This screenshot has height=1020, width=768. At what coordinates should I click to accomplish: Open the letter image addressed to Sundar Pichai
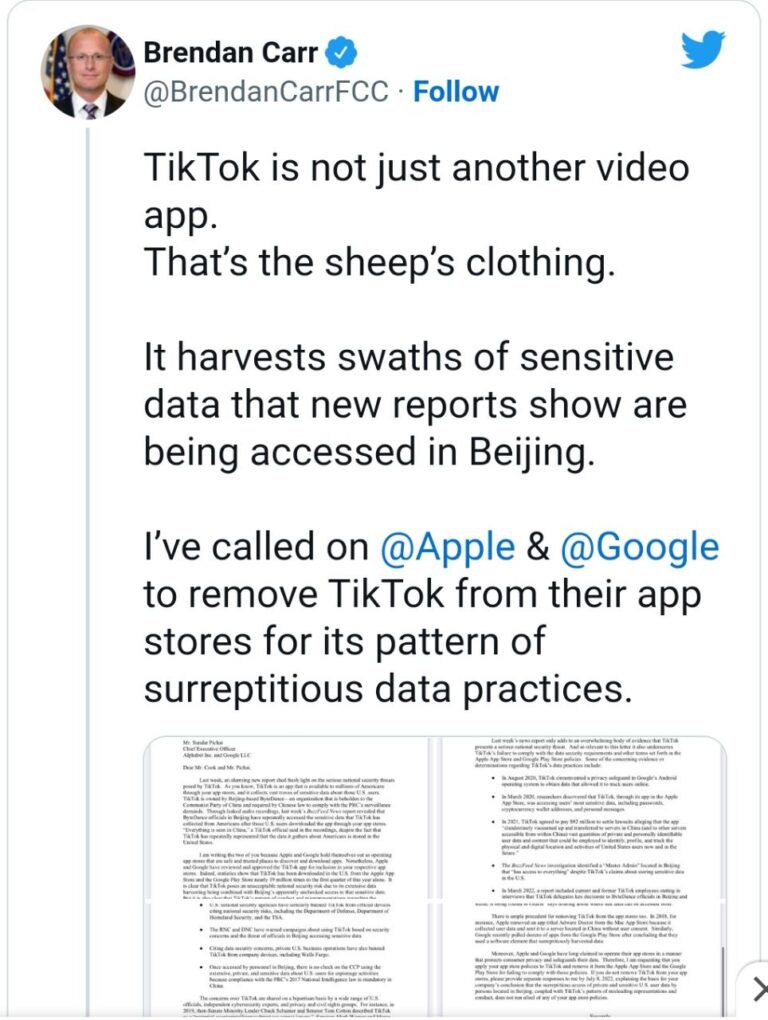(284, 830)
